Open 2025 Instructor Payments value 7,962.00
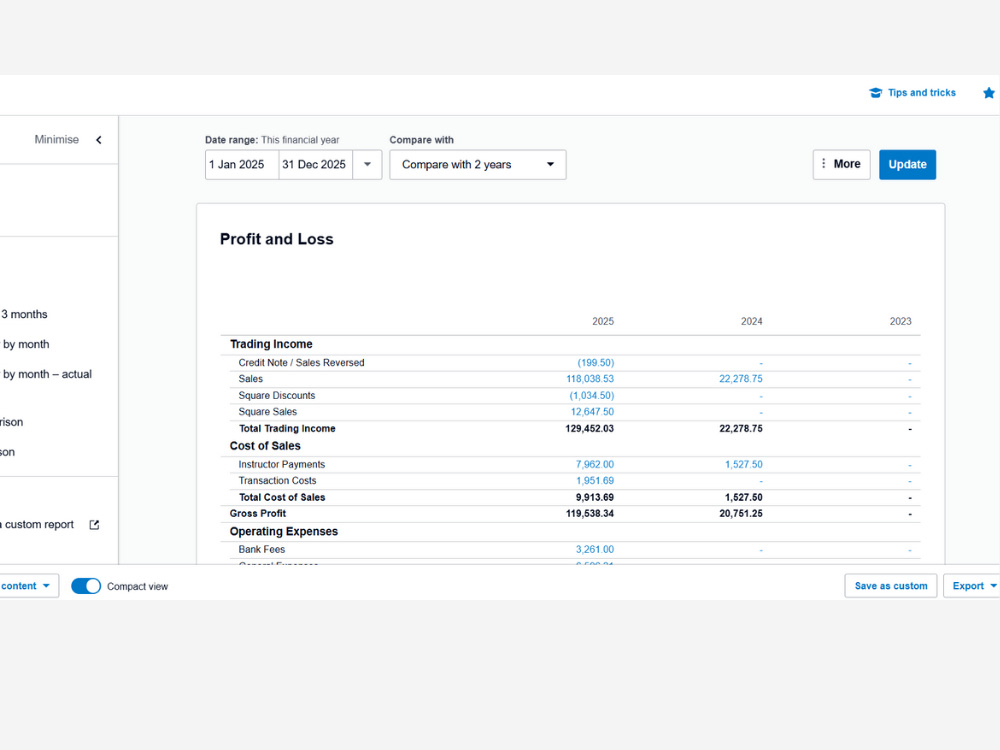The width and height of the screenshot is (1000, 750). click(594, 464)
